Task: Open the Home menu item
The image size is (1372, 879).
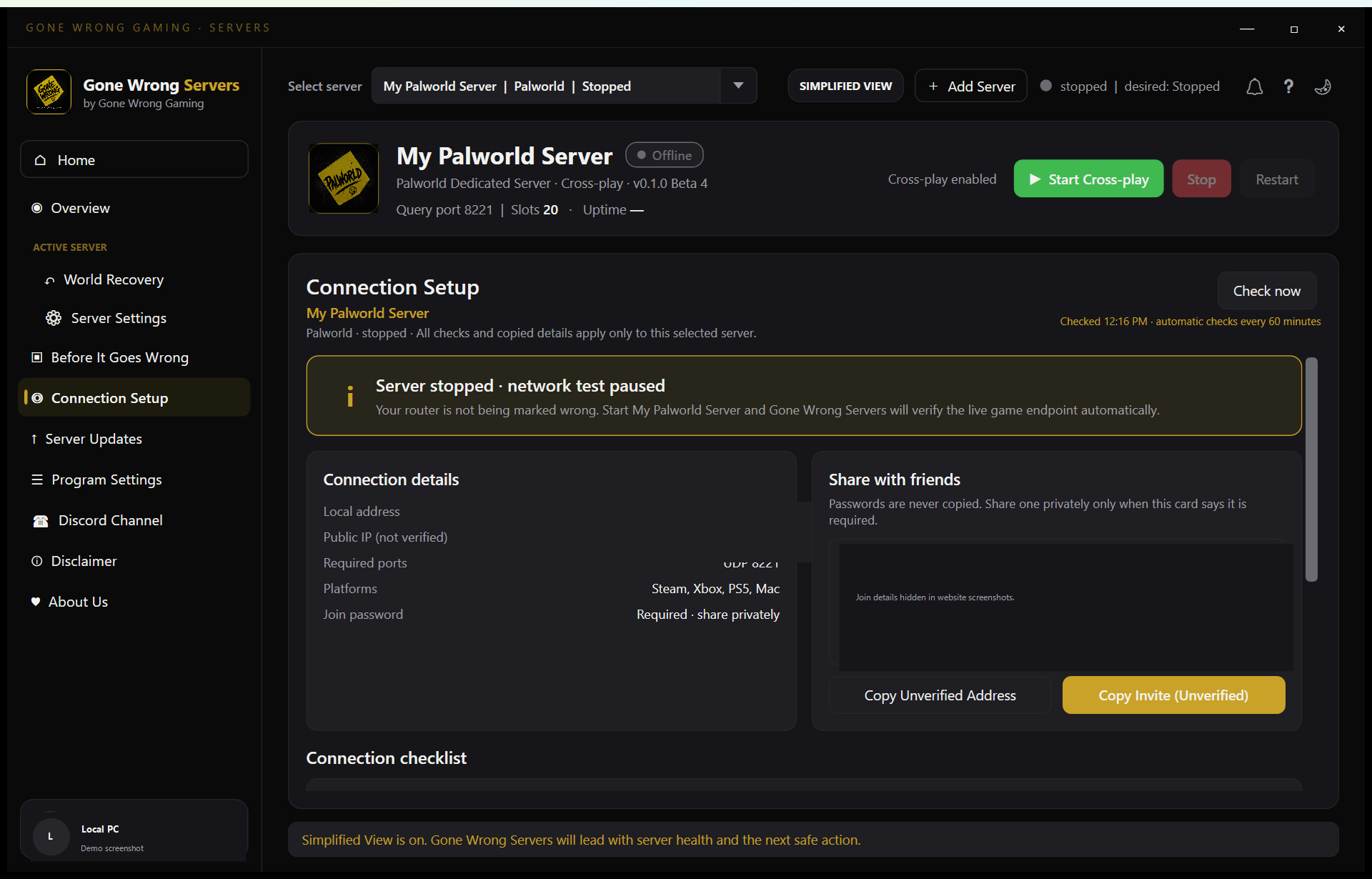Action: [134, 159]
